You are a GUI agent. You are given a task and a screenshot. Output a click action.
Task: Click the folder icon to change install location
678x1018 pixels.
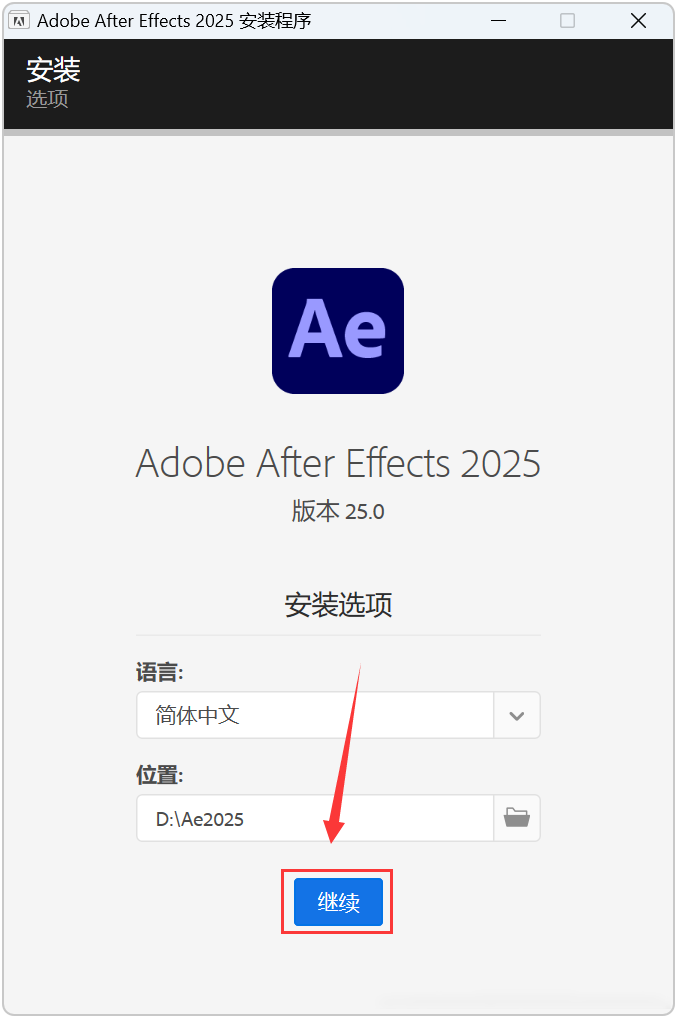tap(516, 817)
